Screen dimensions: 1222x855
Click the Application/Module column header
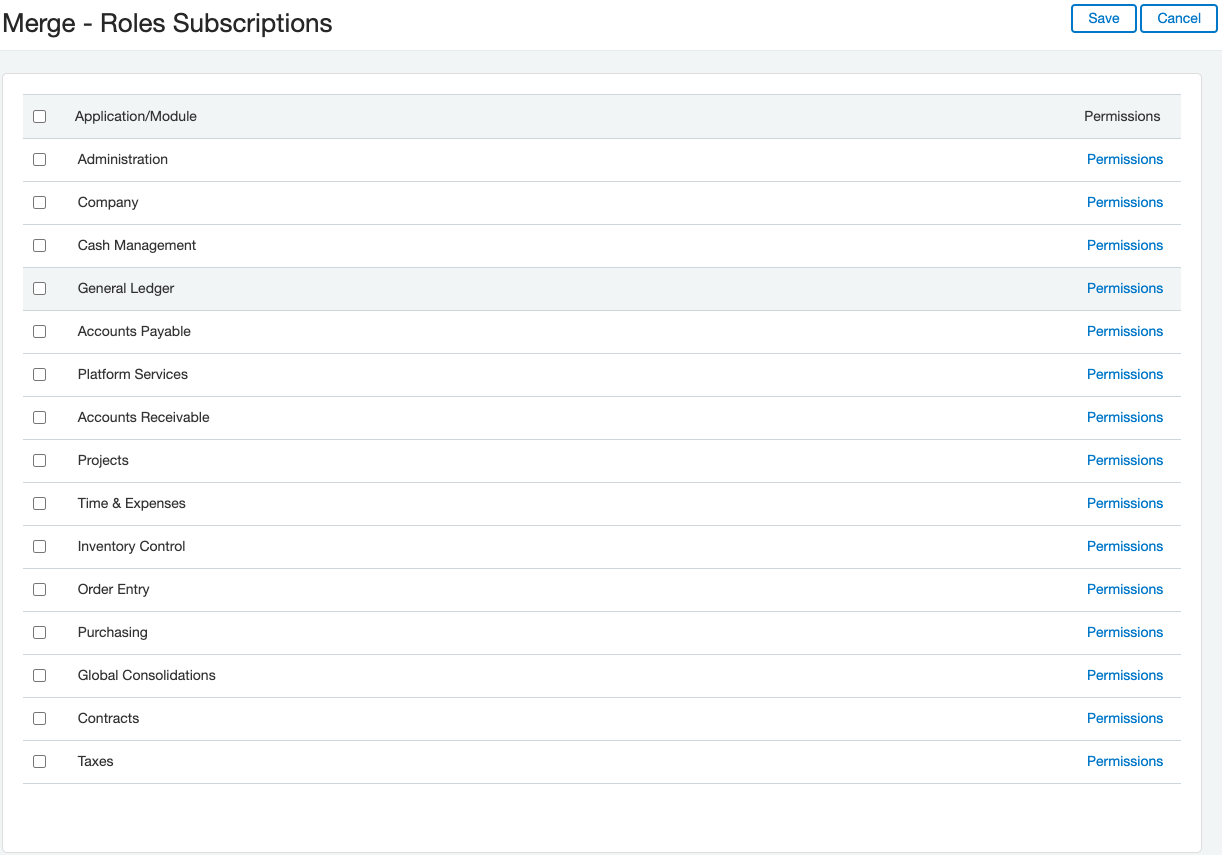pyautogui.click(x=136, y=117)
